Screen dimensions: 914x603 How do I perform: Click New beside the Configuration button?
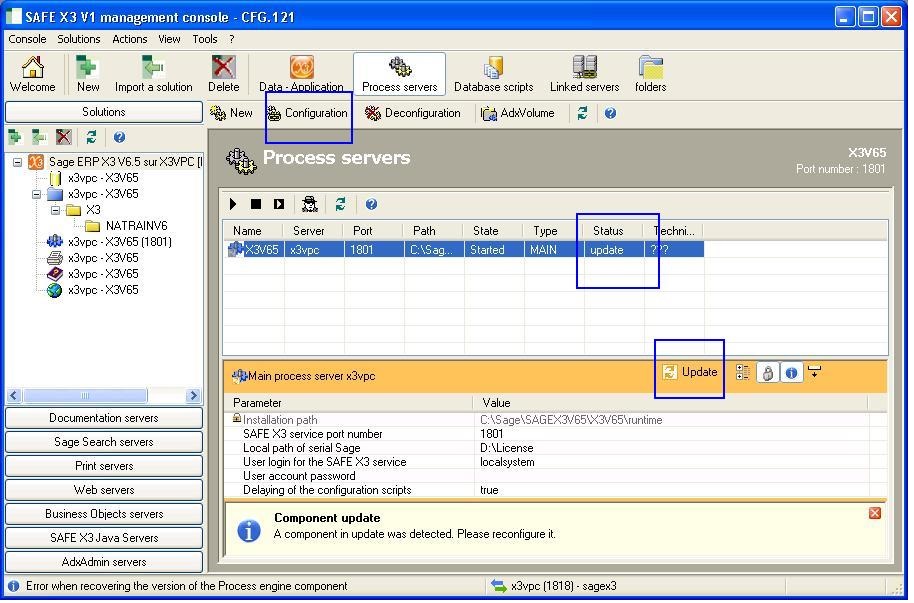231,113
